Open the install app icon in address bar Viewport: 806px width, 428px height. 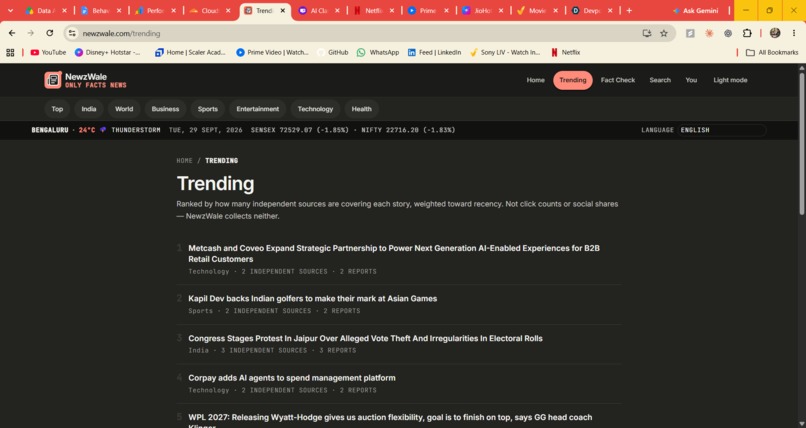[647, 33]
